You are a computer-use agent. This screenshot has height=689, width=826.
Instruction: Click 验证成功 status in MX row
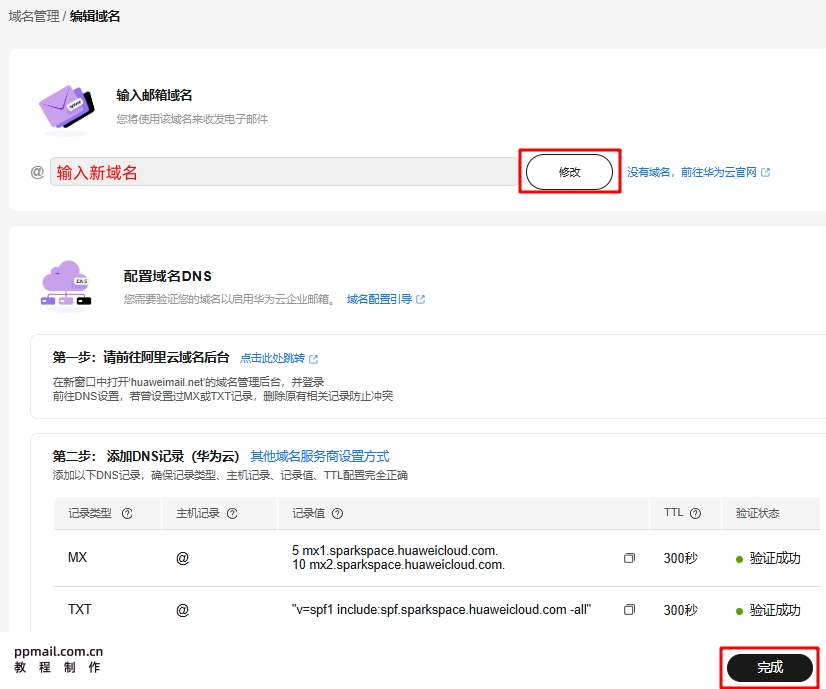[x=768, y=558]
